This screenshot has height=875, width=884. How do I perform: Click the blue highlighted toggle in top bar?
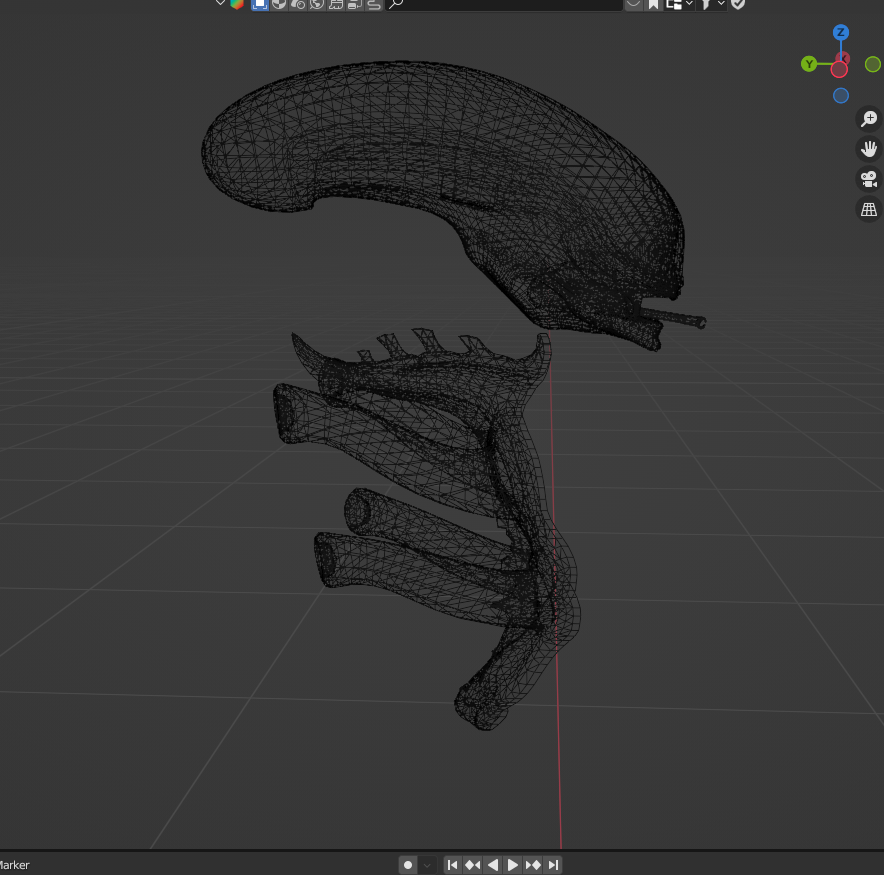point(259,5)
